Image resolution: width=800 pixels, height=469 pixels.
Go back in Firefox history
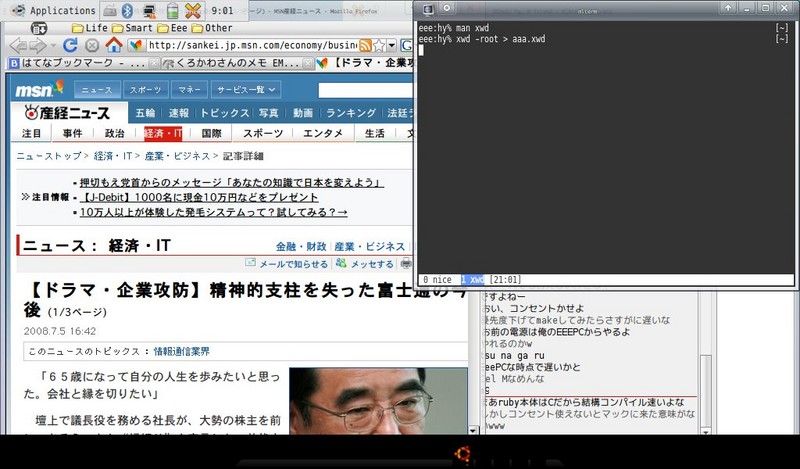coord(18,45)
